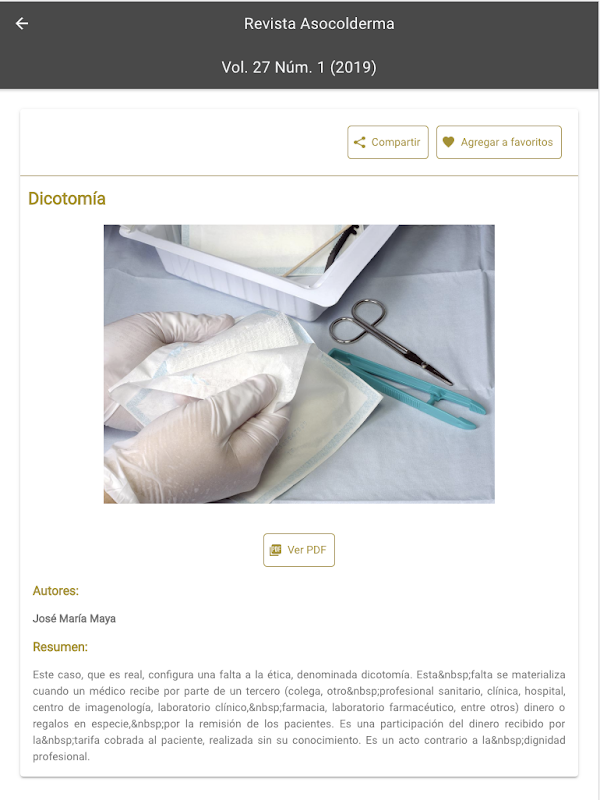
Task: Click the teal plastic forceps in photo
Action: click(408, 389)
